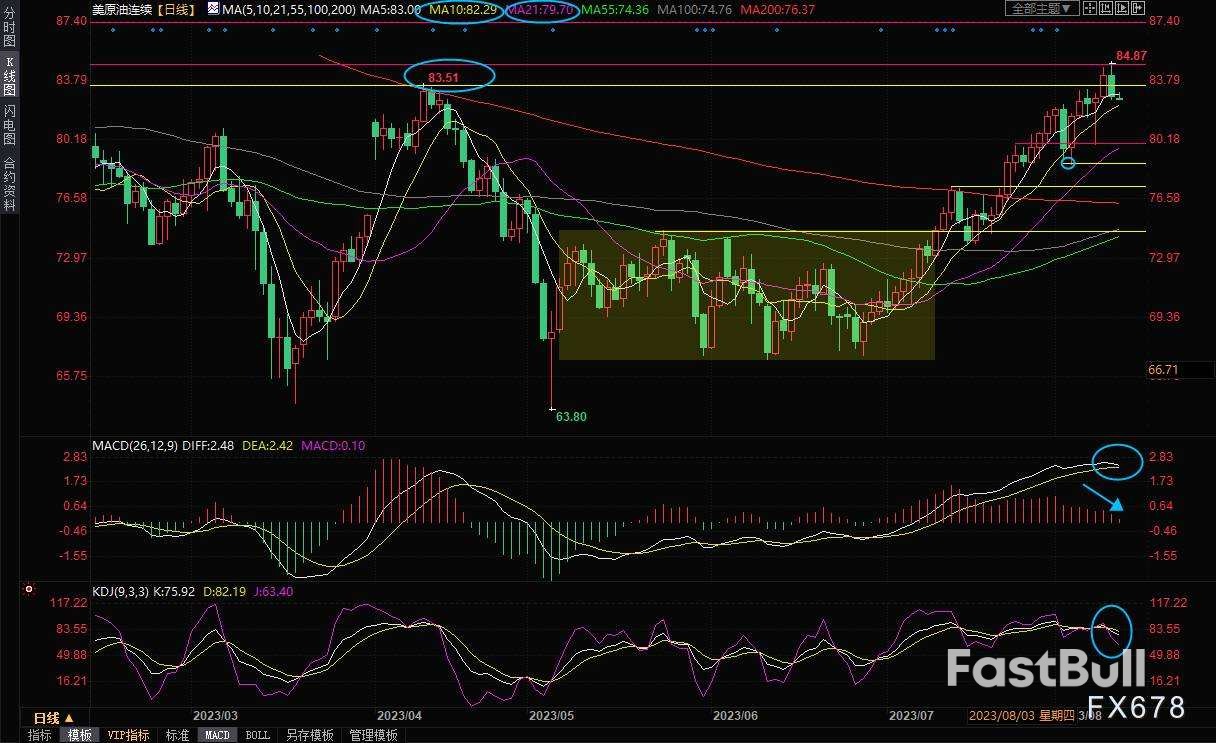Toggle the BOLL indicator template
The height and width of the screenshot is (743, 1216).
pos(257,735)
